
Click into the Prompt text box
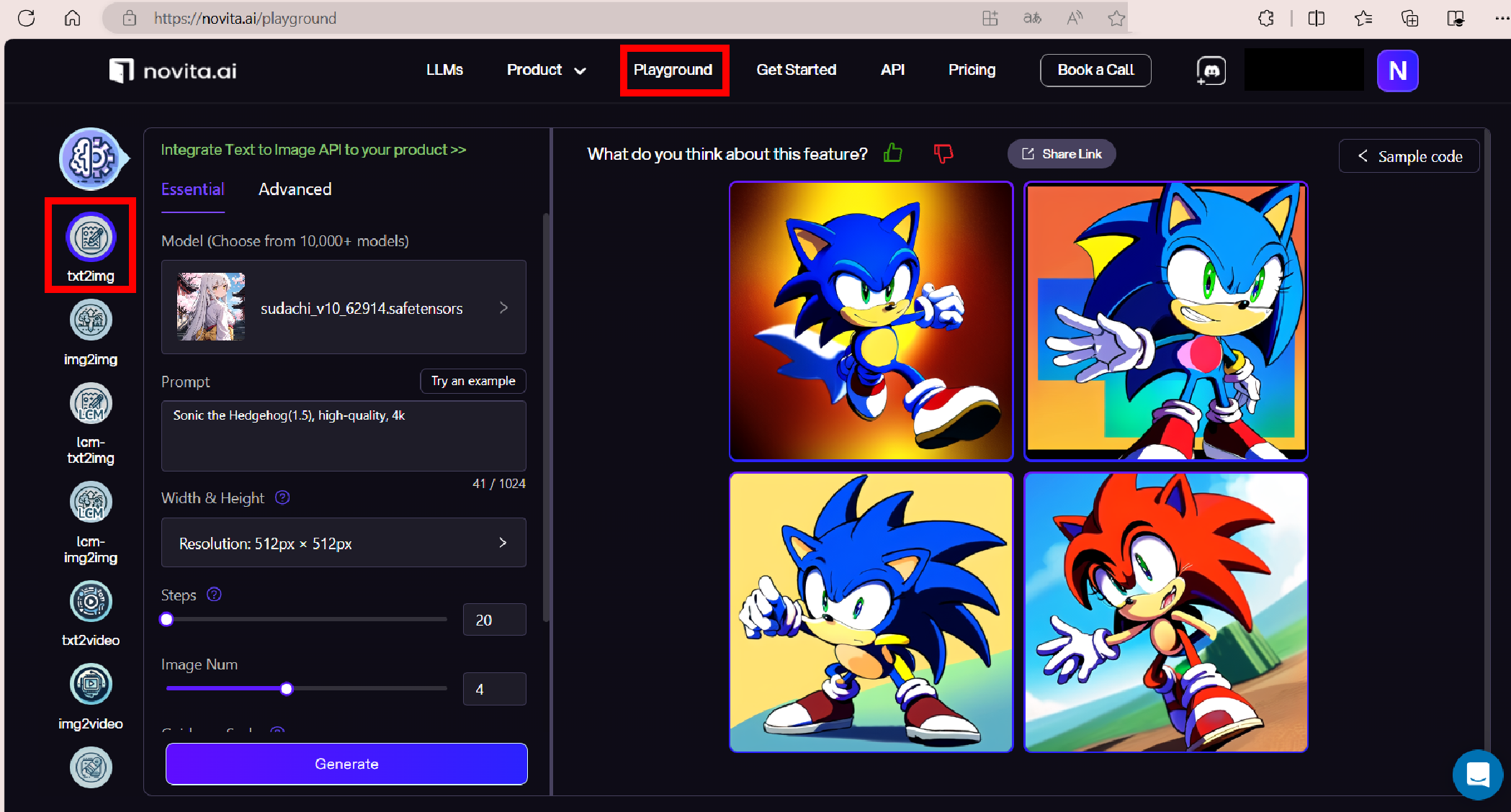pyautogui.click(x=344, y=436)
